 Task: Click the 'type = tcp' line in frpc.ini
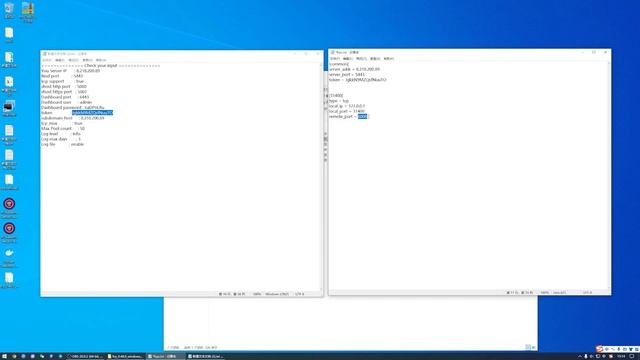point(339,101)
